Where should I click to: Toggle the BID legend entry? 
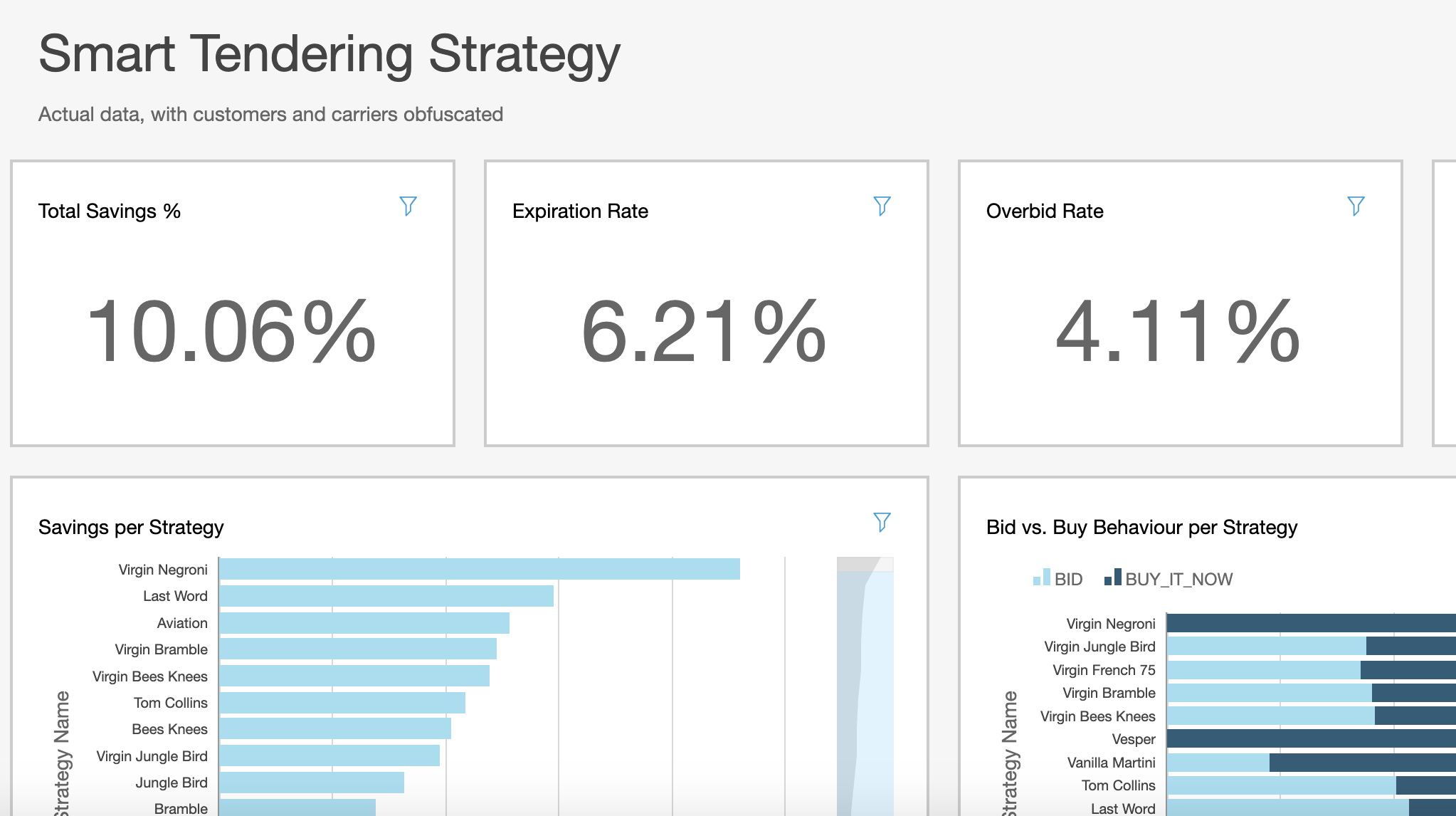[1057, 578]
